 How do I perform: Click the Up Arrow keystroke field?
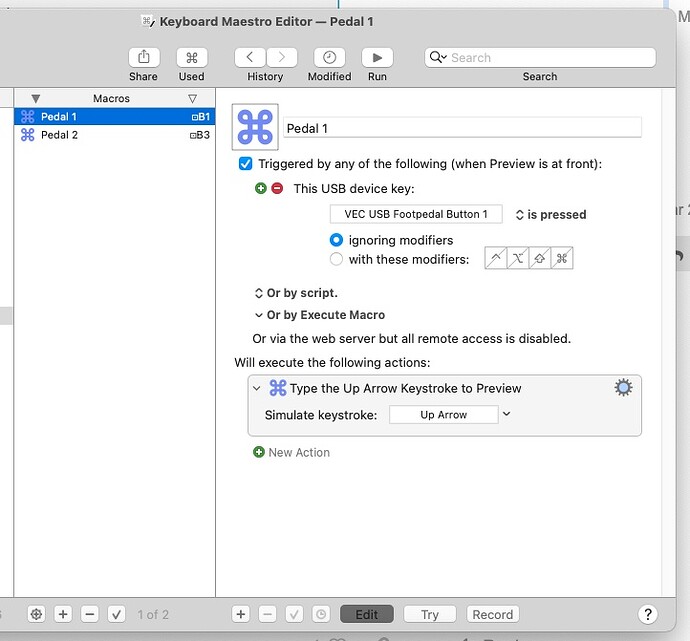[x=444, y=415]
